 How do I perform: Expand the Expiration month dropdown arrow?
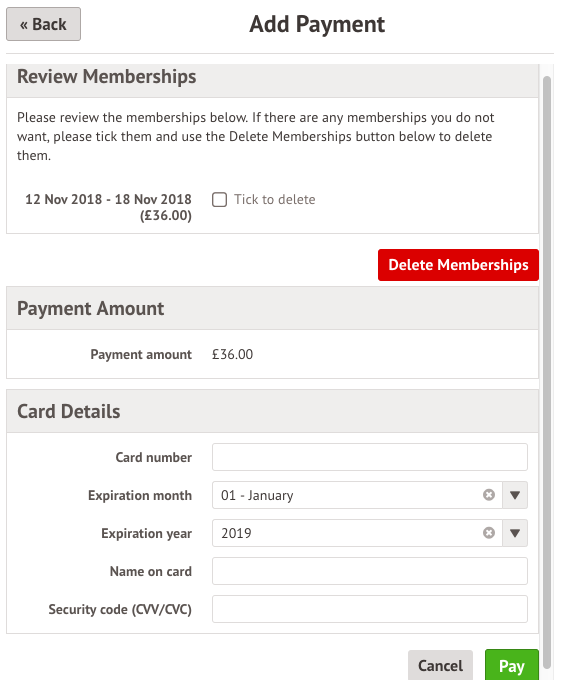point(515,495)
